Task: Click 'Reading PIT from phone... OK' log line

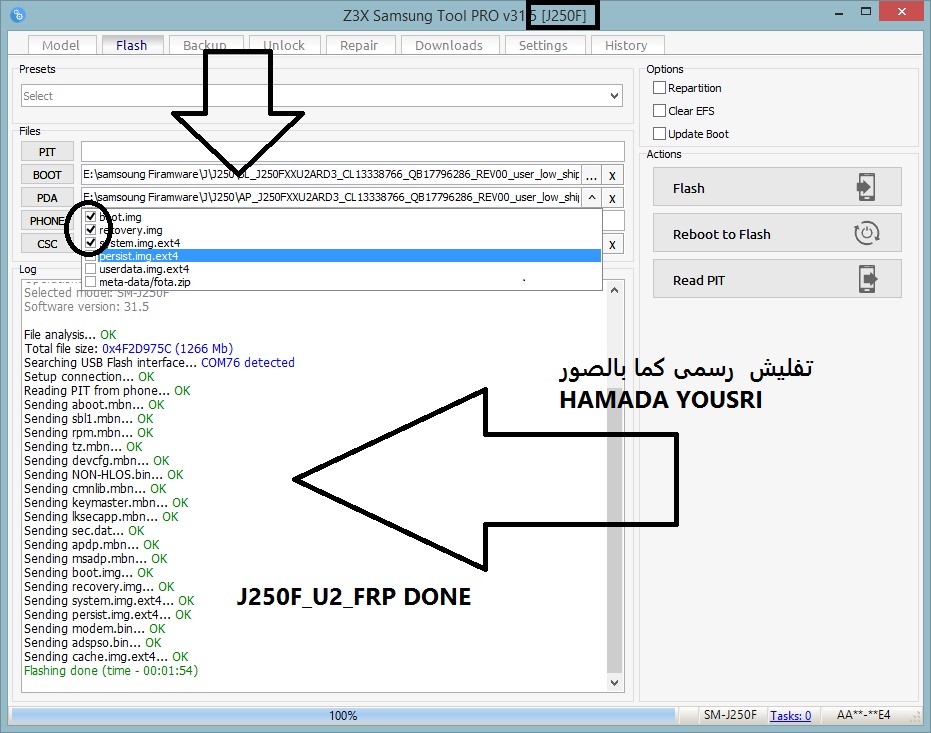Action: (x=107, y=391)
